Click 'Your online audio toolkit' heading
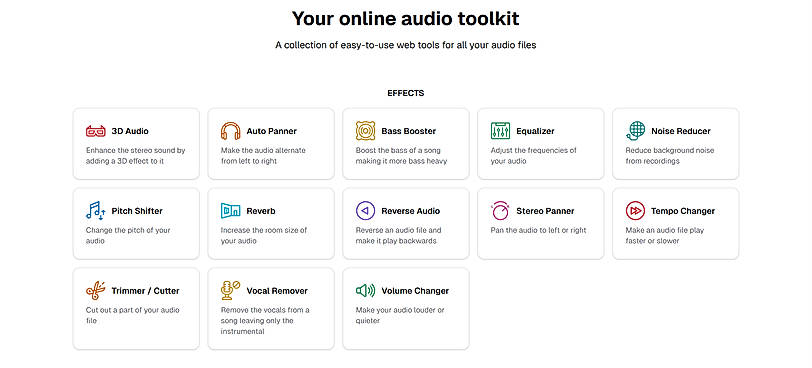The width and height of the screenshot is (812, 368). 405,19
